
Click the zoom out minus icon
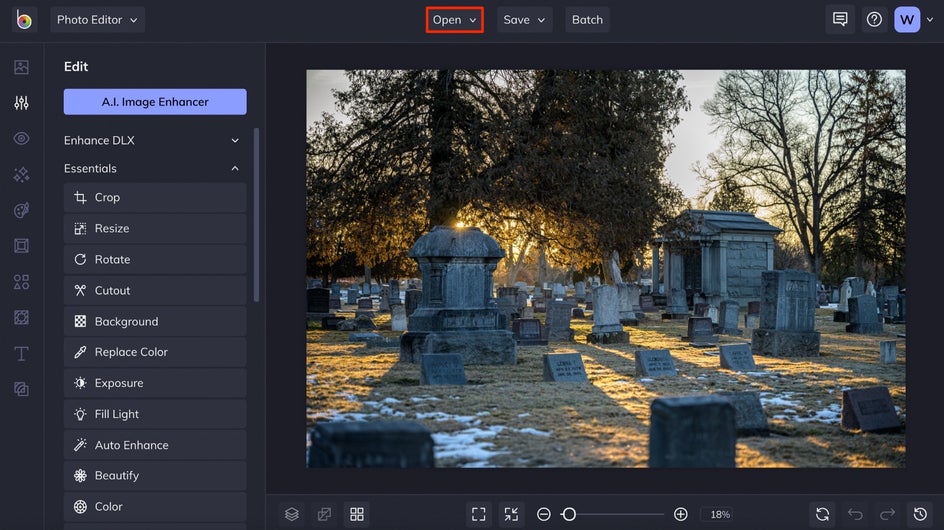(544, 514)
